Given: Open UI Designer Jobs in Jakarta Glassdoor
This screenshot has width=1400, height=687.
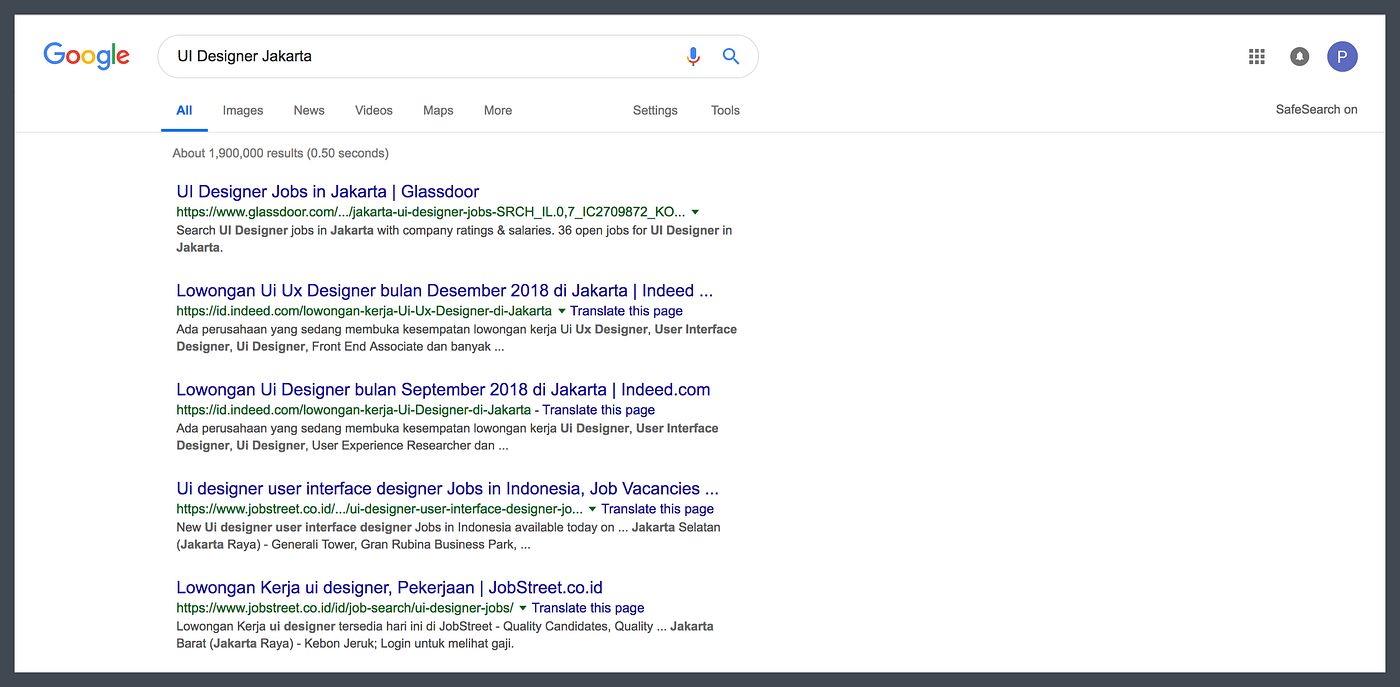Looking at the screenshot, I should [x=328, y=192].
